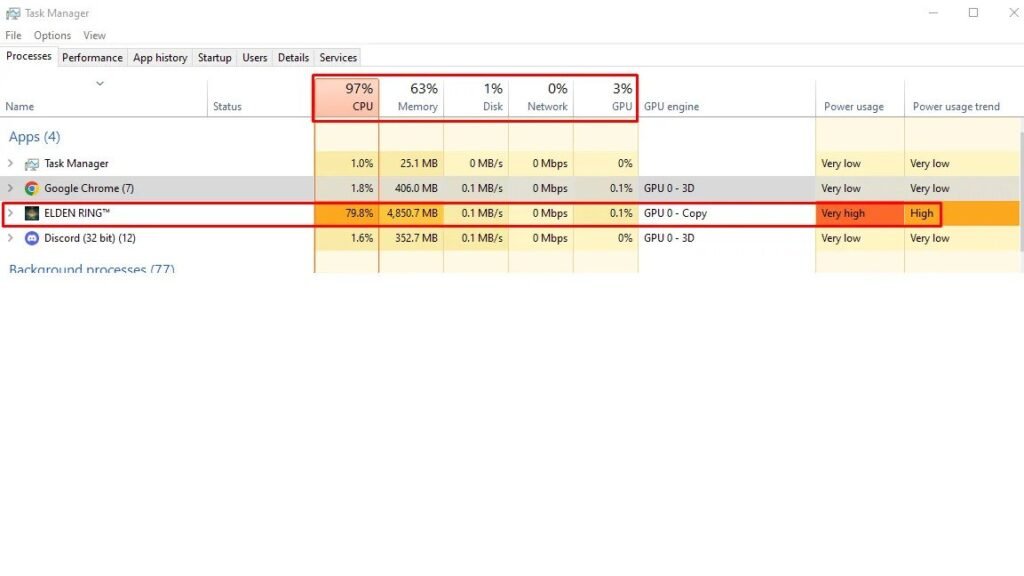1024x576 pixels.
Task: Switch to the Startup tab
Action: pyautogui.click(x=214, y=57)
